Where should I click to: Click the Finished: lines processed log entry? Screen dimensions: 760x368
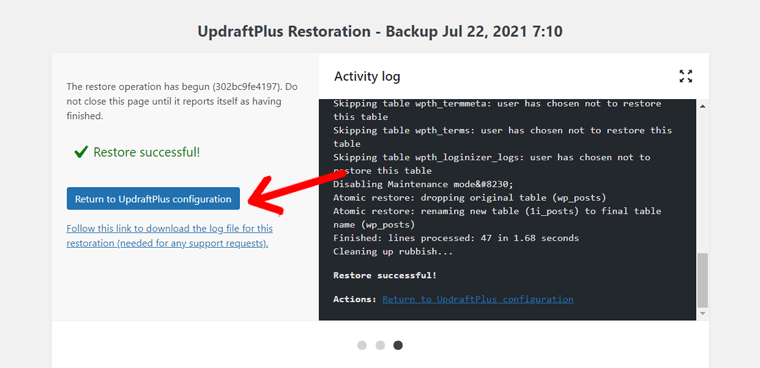[456, 238]
